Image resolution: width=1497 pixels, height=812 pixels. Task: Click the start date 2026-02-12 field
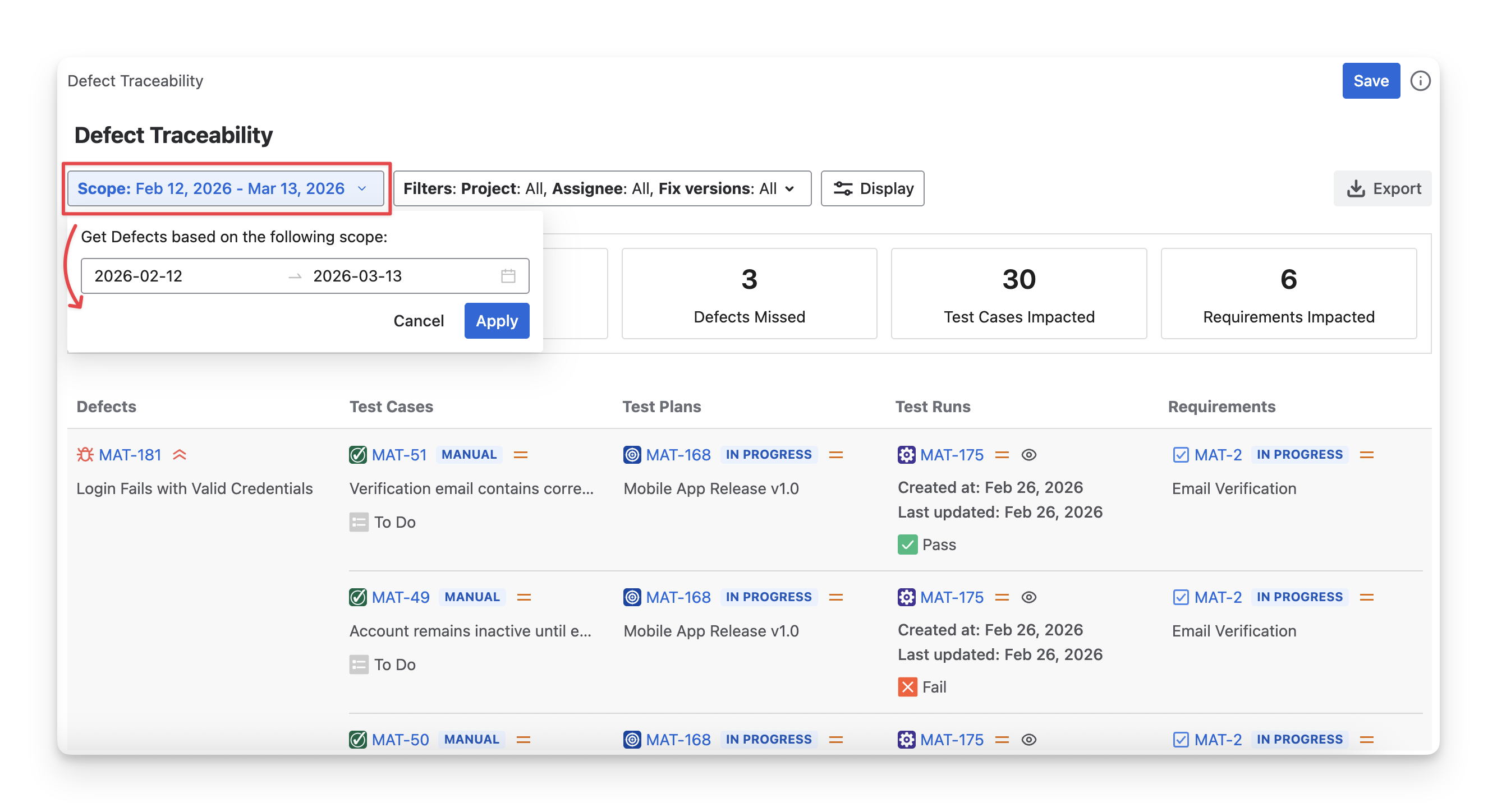click(x=139, y=276)
